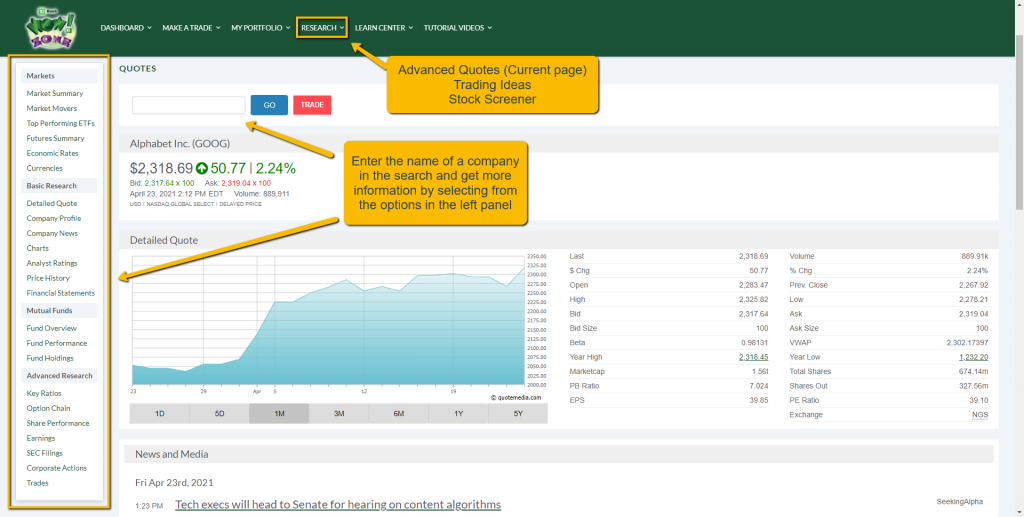Expand the Tutorial Videos menu
The height and width of the screenshot is (517, 1024).
[x=458, y=28]
